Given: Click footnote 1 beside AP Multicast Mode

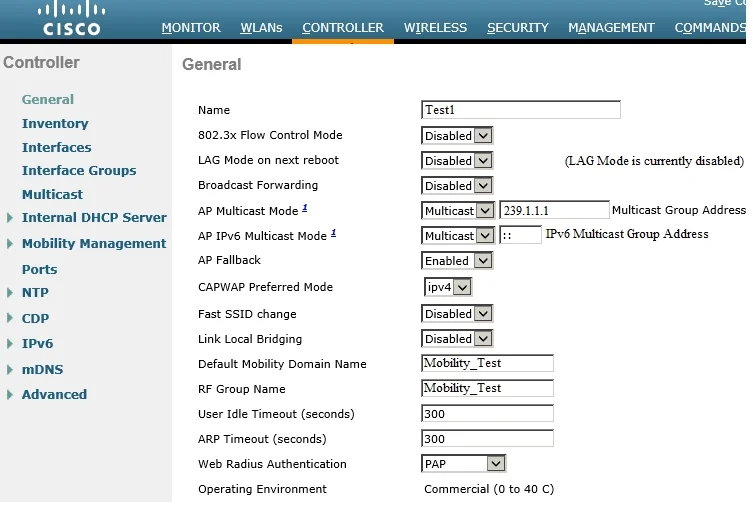Looking at the screenshot, I should (x=304, y=208).
